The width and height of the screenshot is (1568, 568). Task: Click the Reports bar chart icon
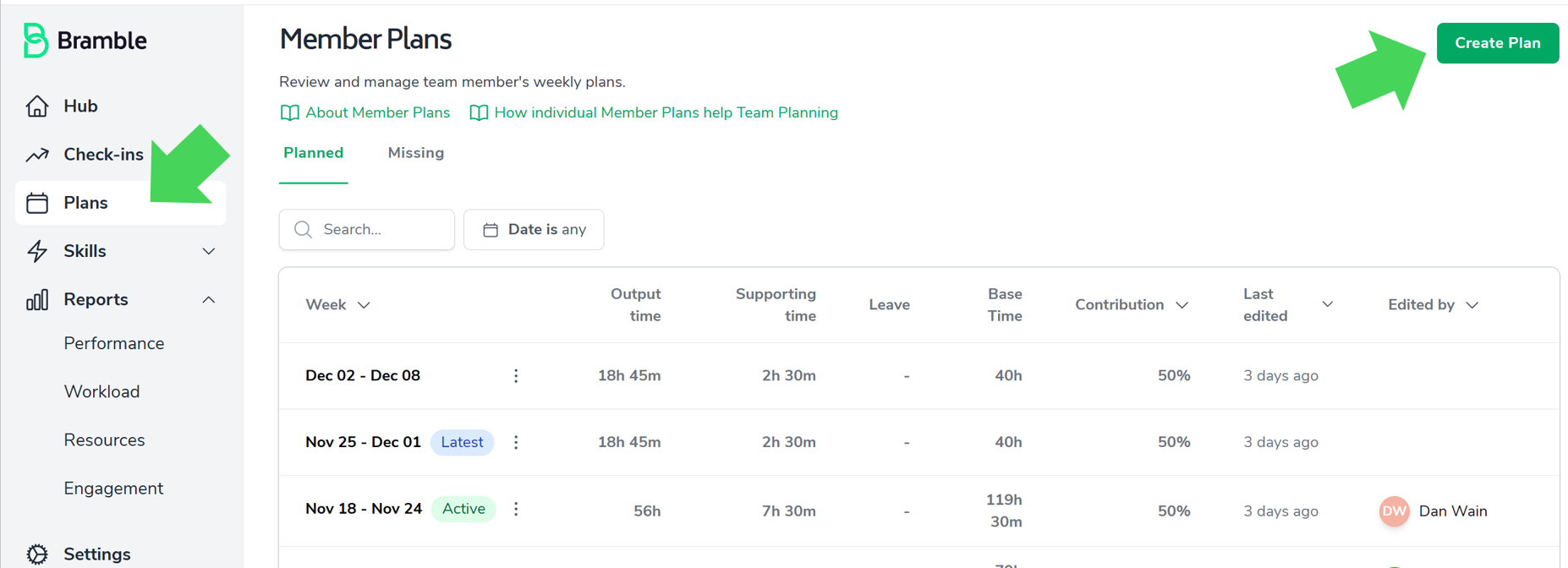(37, 300)
